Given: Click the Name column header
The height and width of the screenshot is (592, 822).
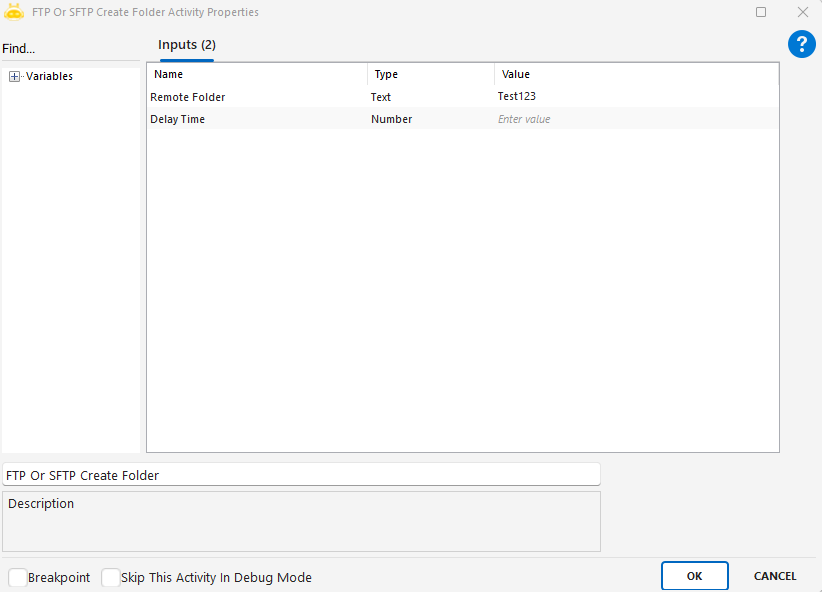Looking at the screenshot, I should [169, 75].
